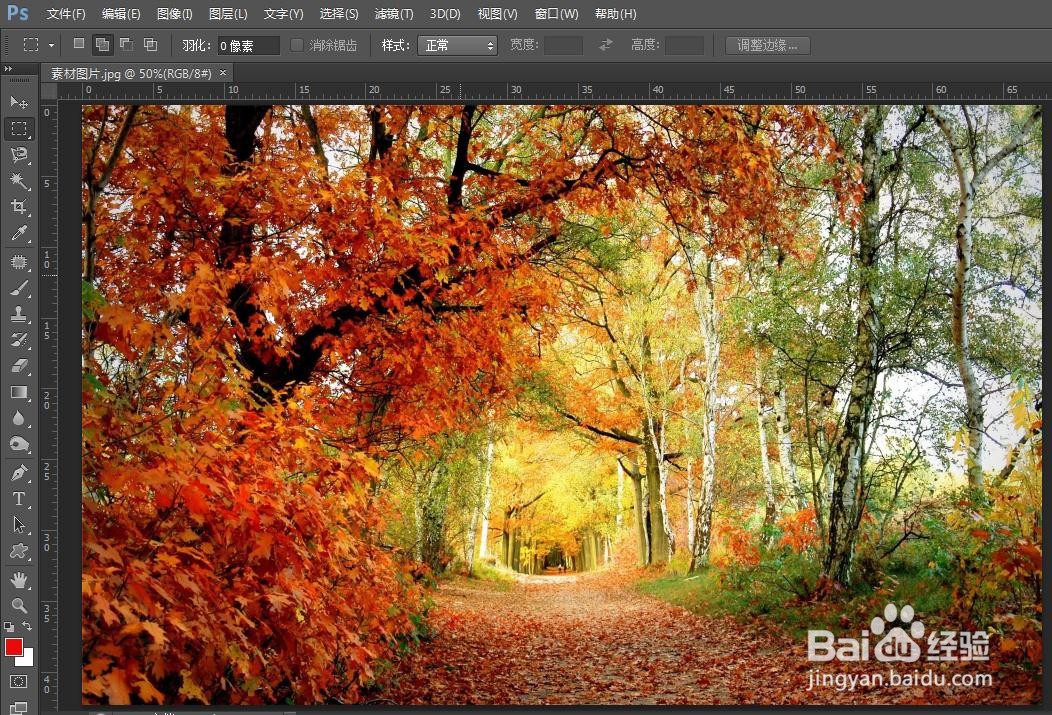Screen dimensions: 1052x715
Task: Edit the 羽化 feather value field
Action: point(248,45)
